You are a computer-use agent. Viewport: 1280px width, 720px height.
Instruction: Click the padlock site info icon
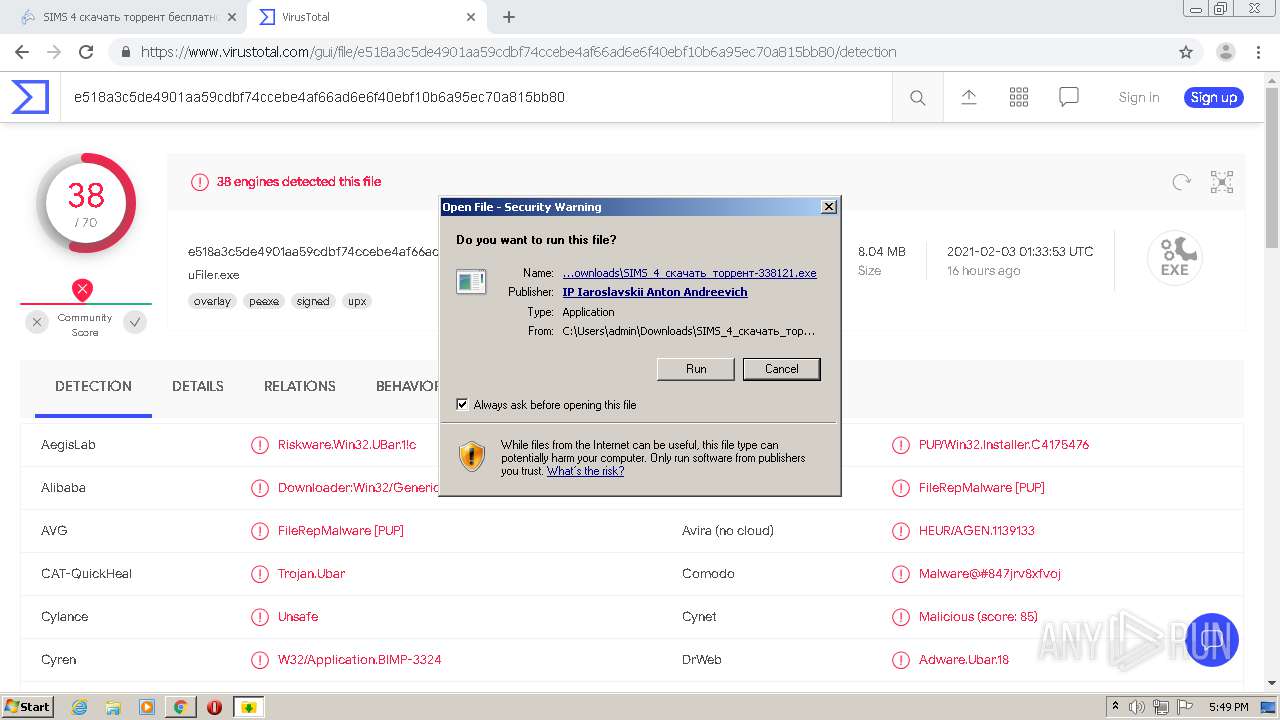point(126,52)
